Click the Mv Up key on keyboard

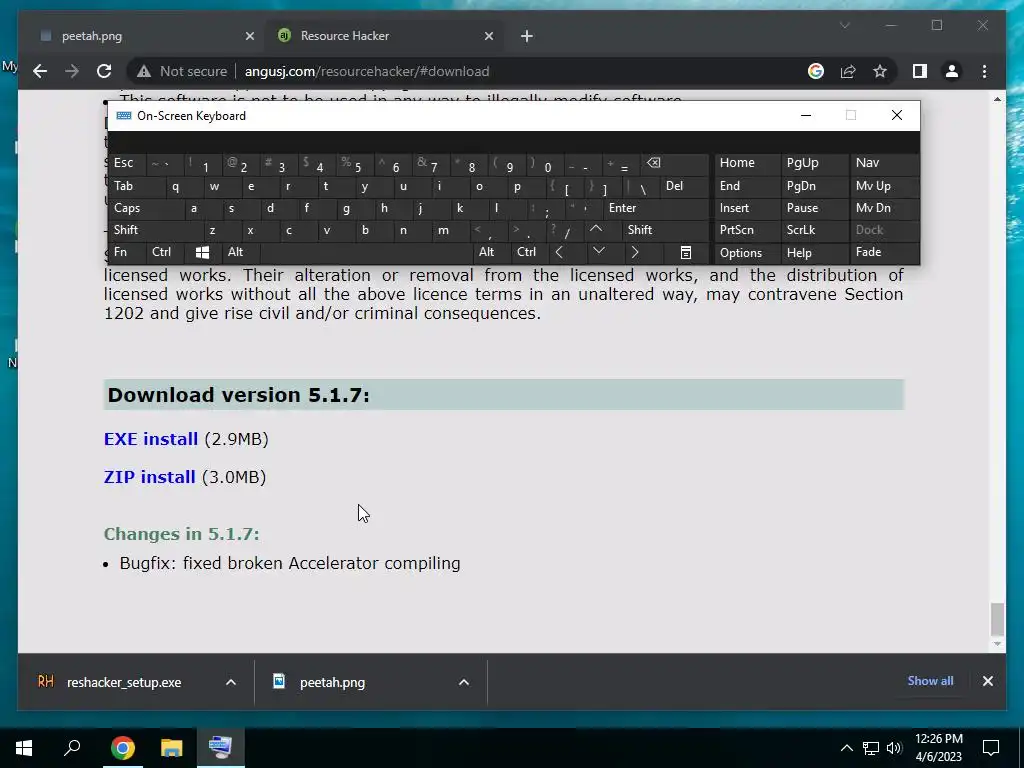(x=884, y=186)
